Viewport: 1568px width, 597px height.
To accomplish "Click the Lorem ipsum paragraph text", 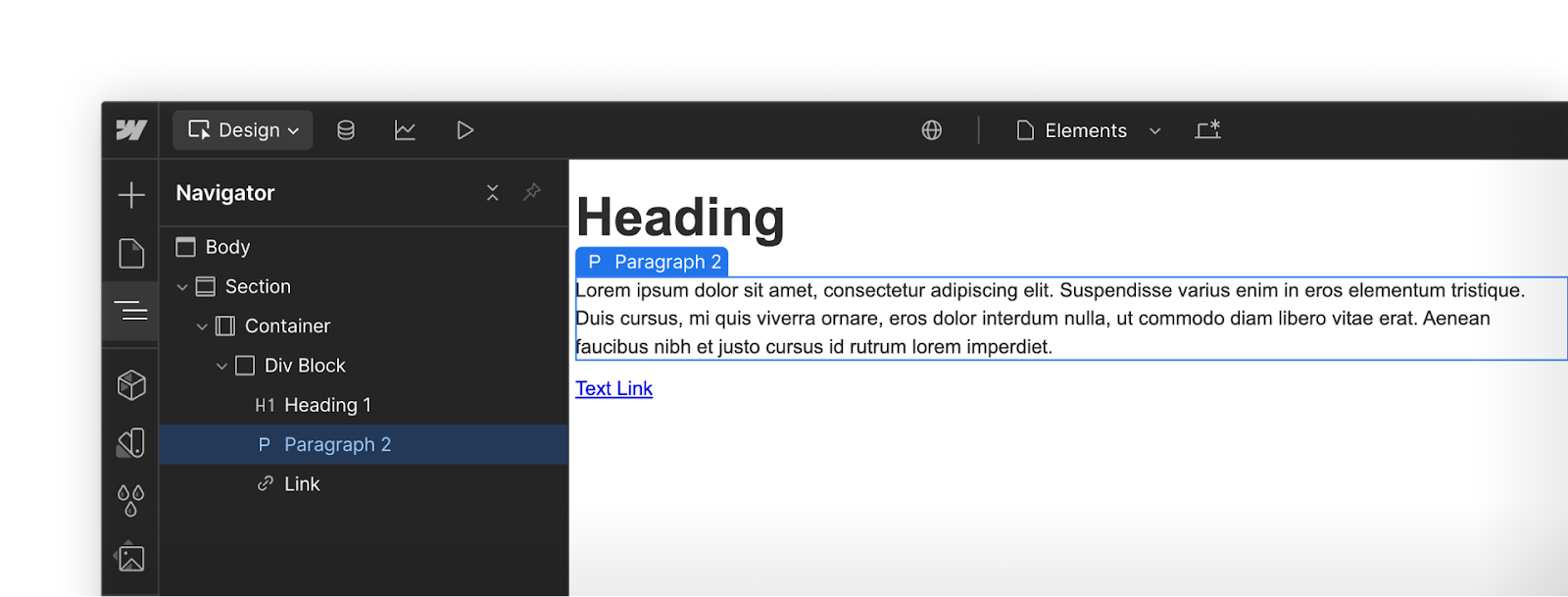I will pos(1070,319).
